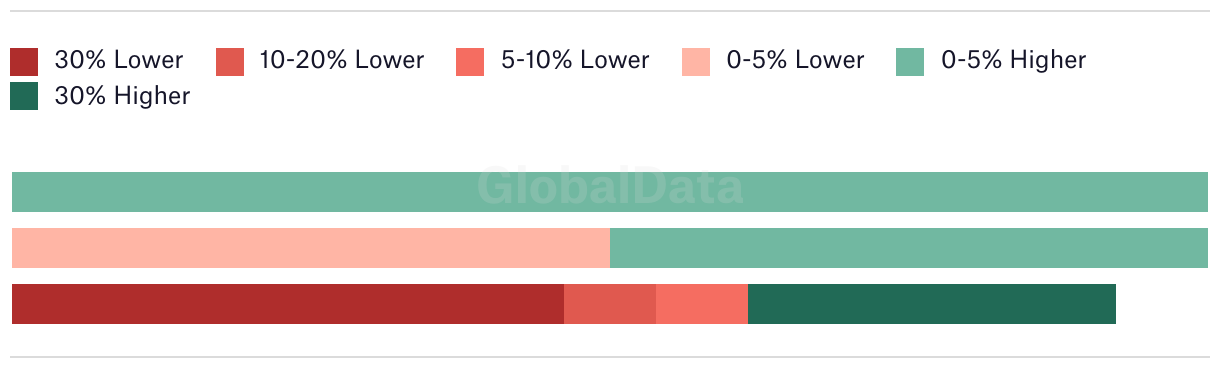Select the pale pink segment in middle bar
Viewport: 1220px width, 370px height.
(x=311, y=248)
